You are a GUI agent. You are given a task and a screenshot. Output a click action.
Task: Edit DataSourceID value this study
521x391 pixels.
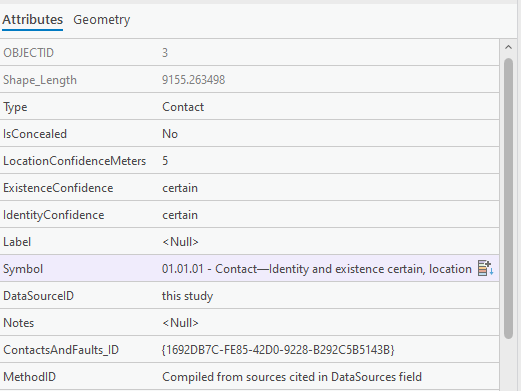tap(187, 296)
